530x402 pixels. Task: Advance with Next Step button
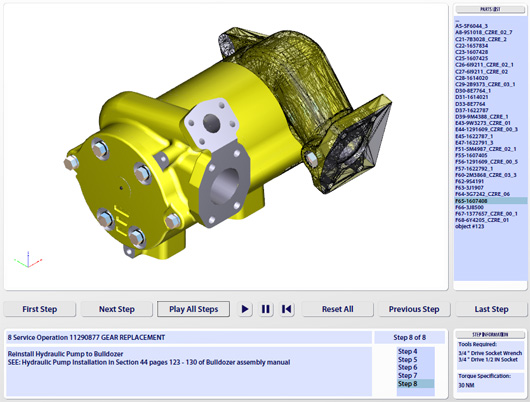pyautogui.click(x=117, y=309)
